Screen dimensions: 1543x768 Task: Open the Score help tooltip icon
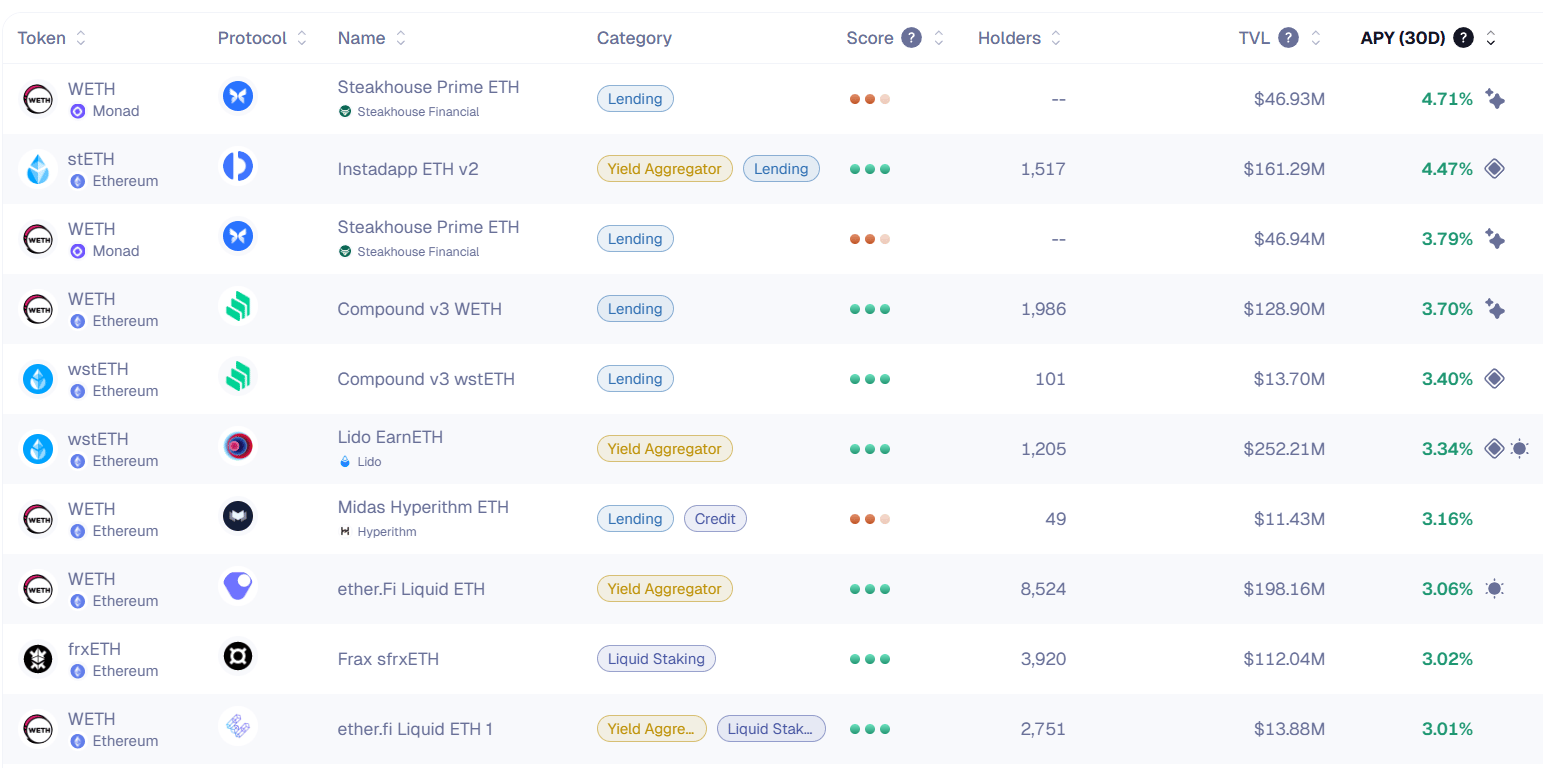[x=911, y=38]
